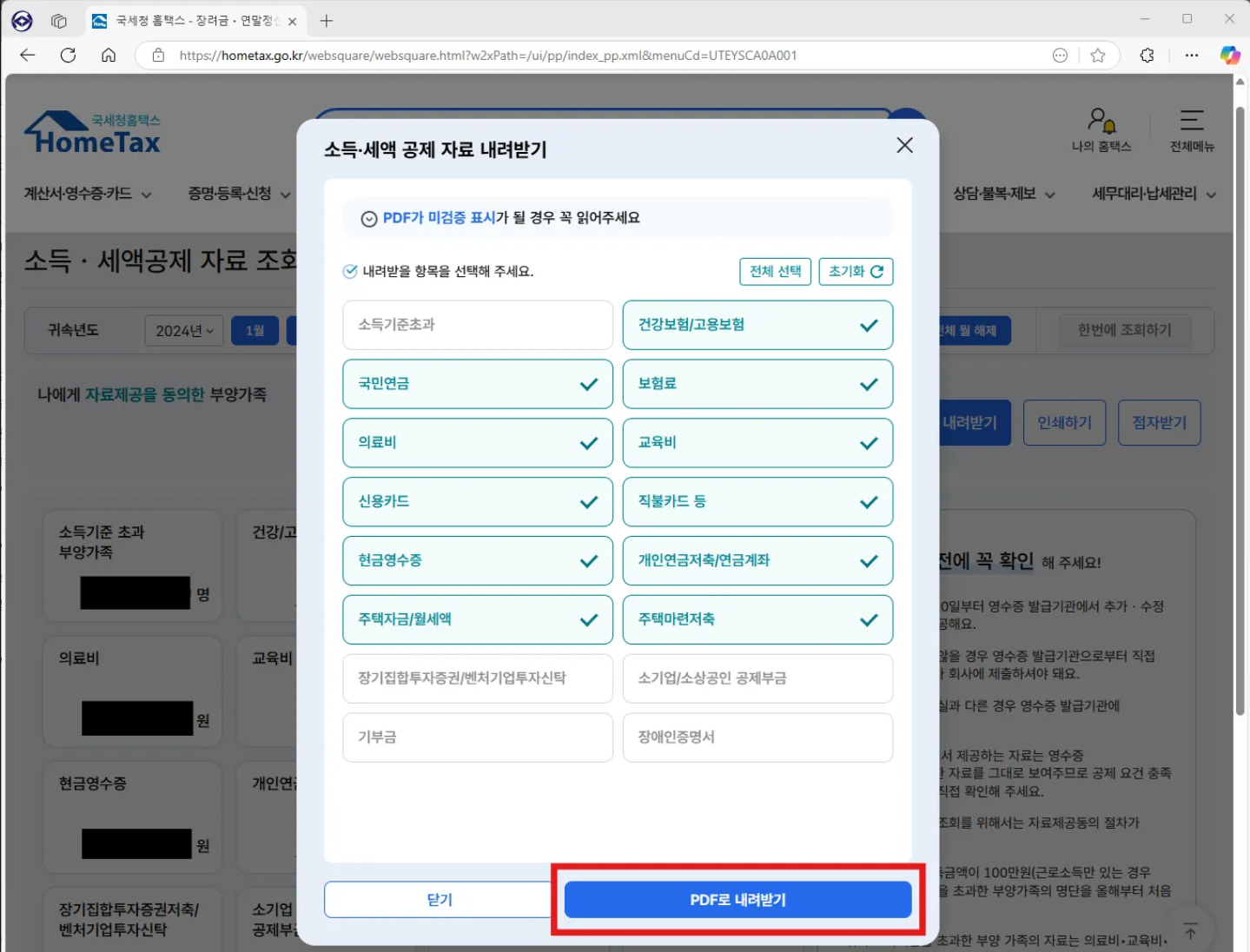Uncheck the 신용카드 item

click(x=478, y=502)
